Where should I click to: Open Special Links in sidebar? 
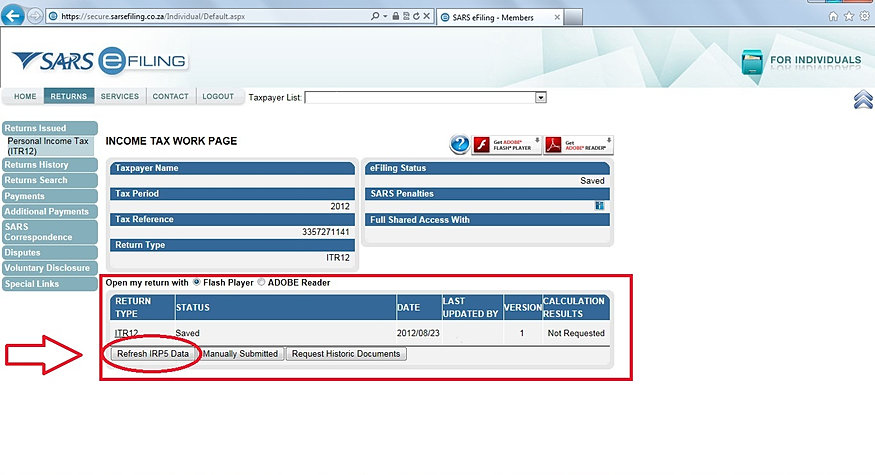pyautogui.click(x=50, y=284)
